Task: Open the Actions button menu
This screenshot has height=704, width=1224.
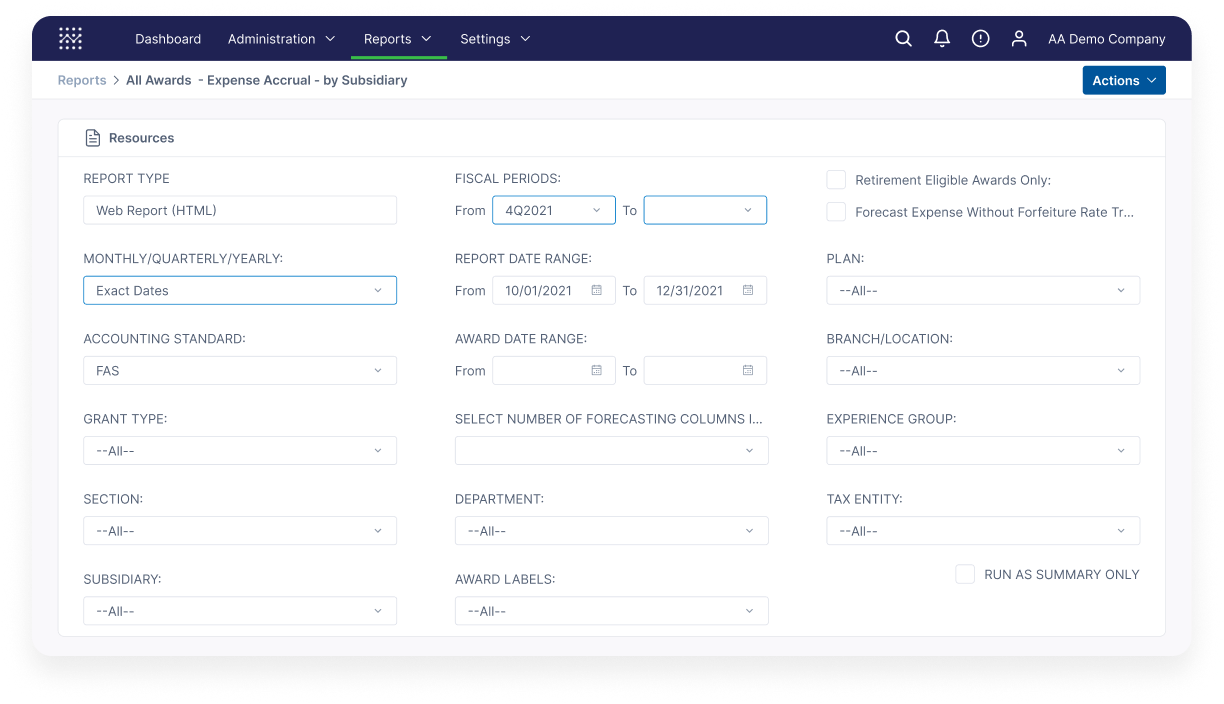Action: [1124, 80]
